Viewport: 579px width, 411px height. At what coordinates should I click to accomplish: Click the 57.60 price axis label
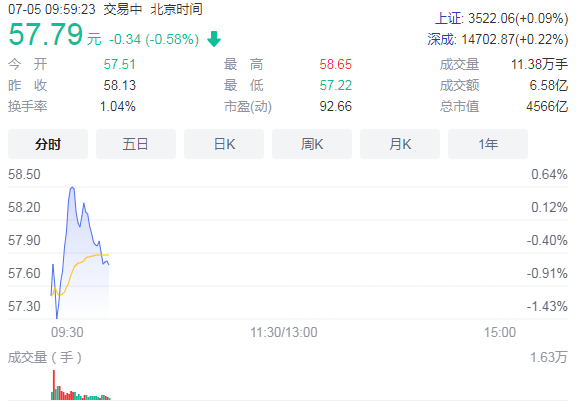[x=24, y=273]
